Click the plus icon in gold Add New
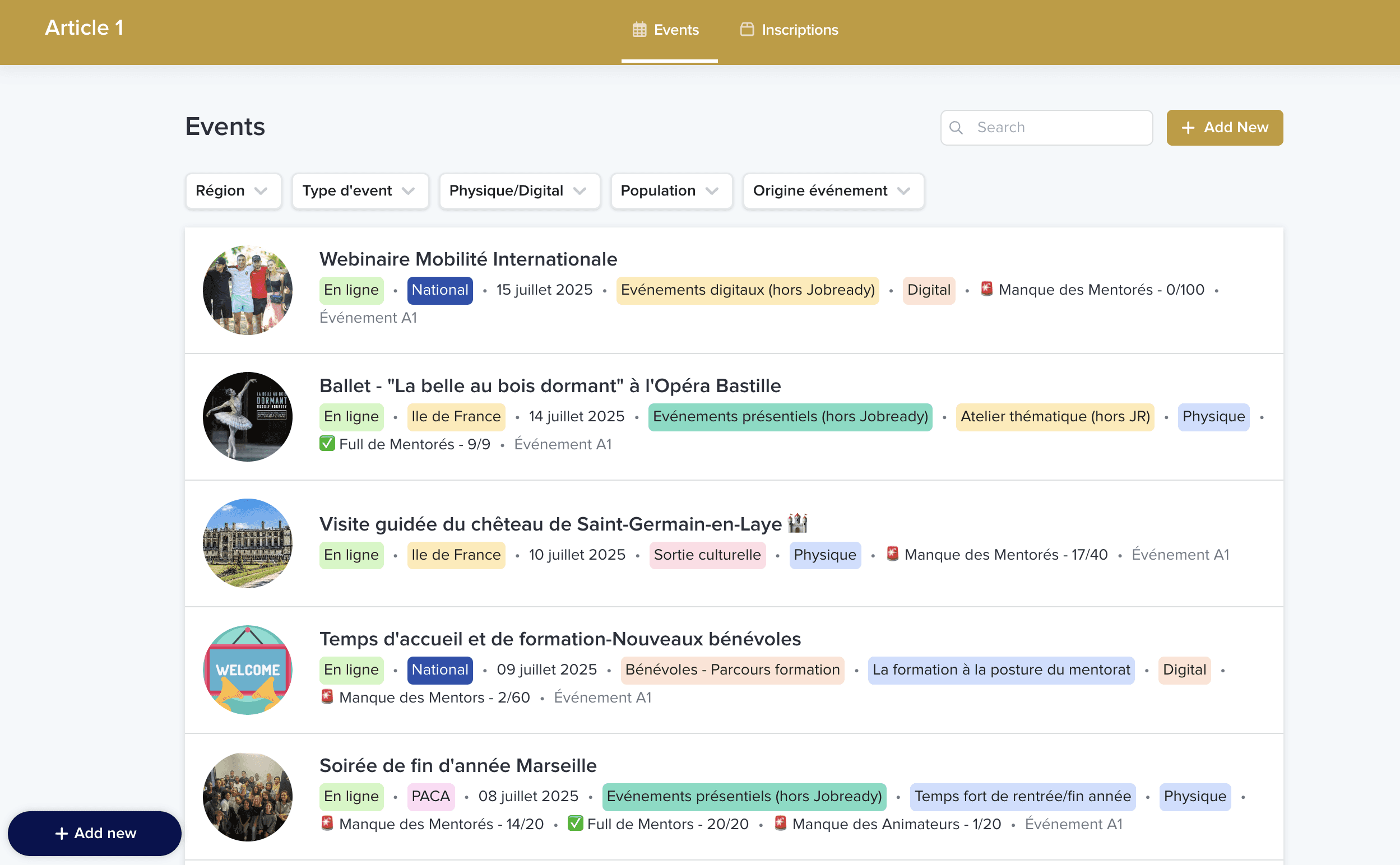The image size is (1400, 865). point(1188,128)
